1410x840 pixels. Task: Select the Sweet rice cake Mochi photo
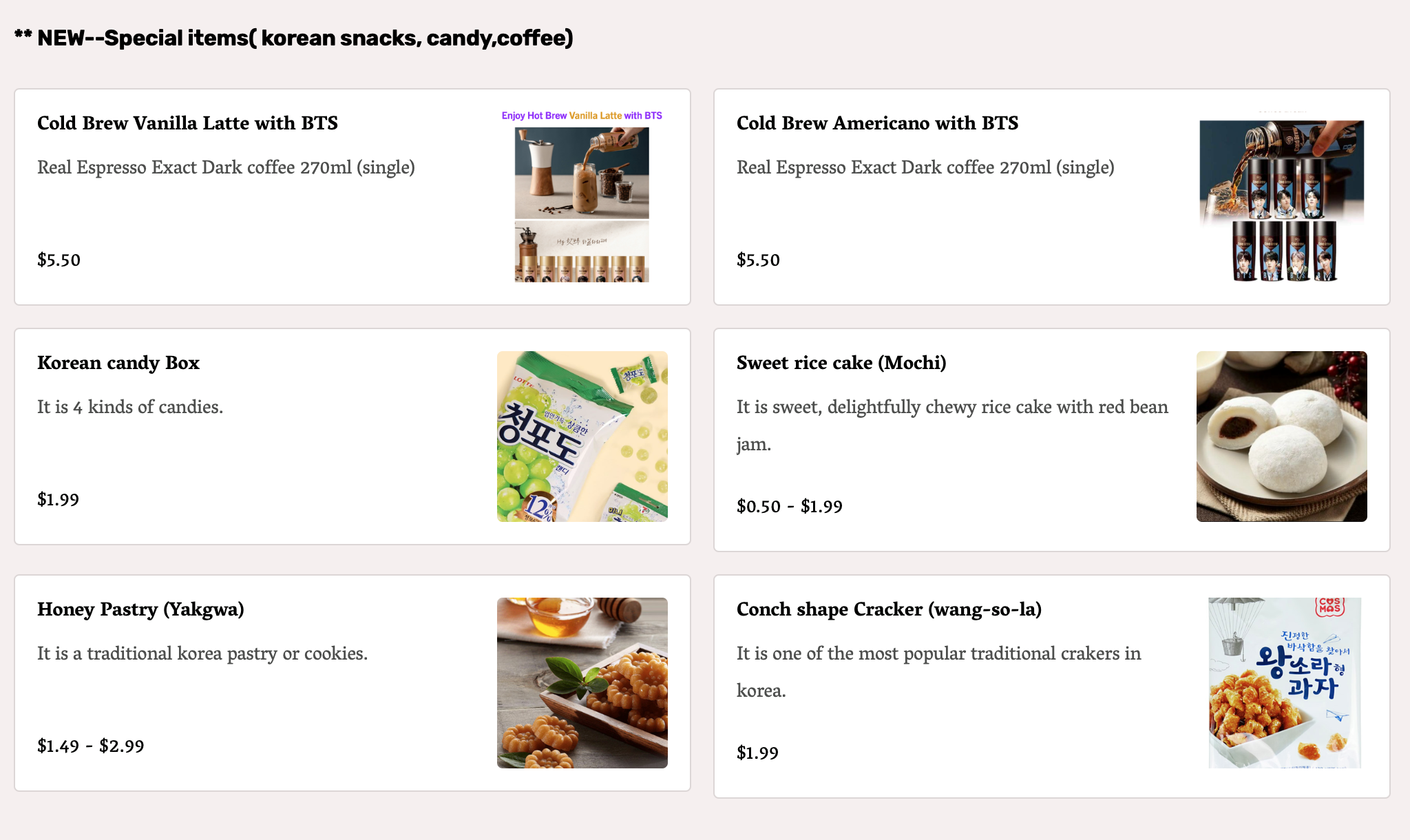pyautogui.click(x=1281, y=437)
